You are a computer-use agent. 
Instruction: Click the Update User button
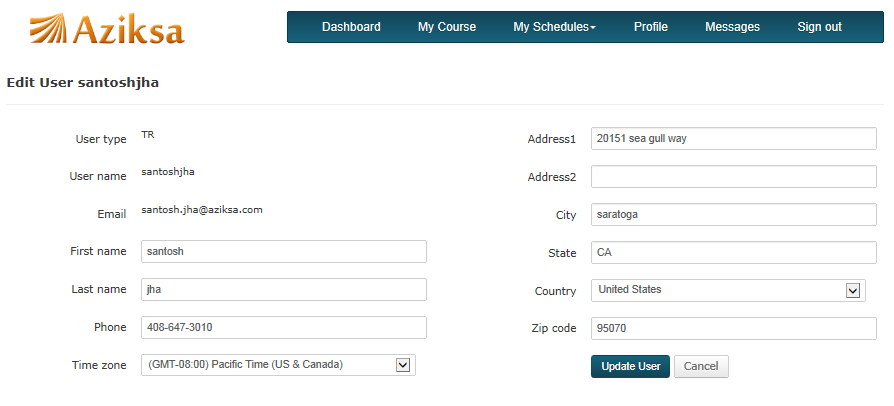631,367
